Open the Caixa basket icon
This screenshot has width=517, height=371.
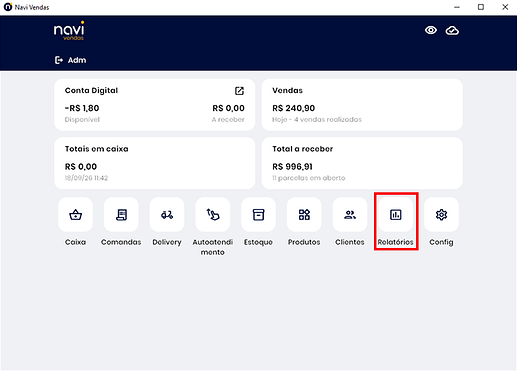pyautogui.click(x=75, y=215)
